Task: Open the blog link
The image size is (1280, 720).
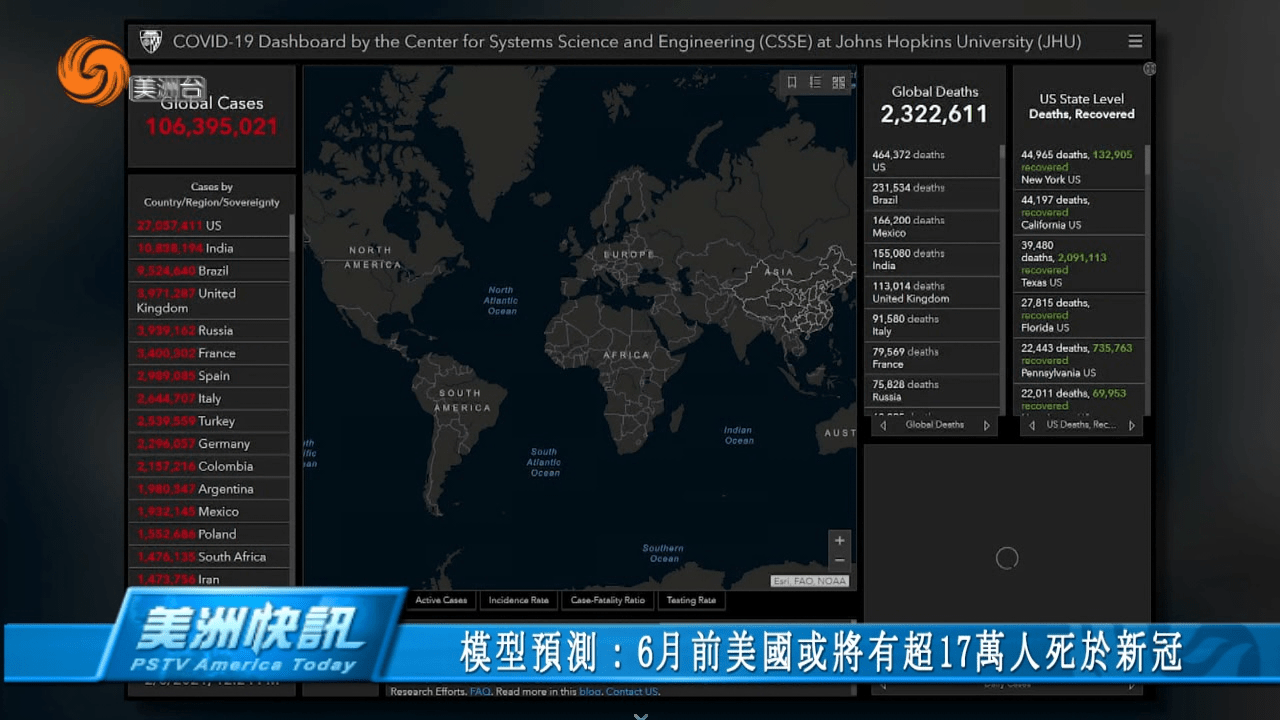Action: (589, 691)
